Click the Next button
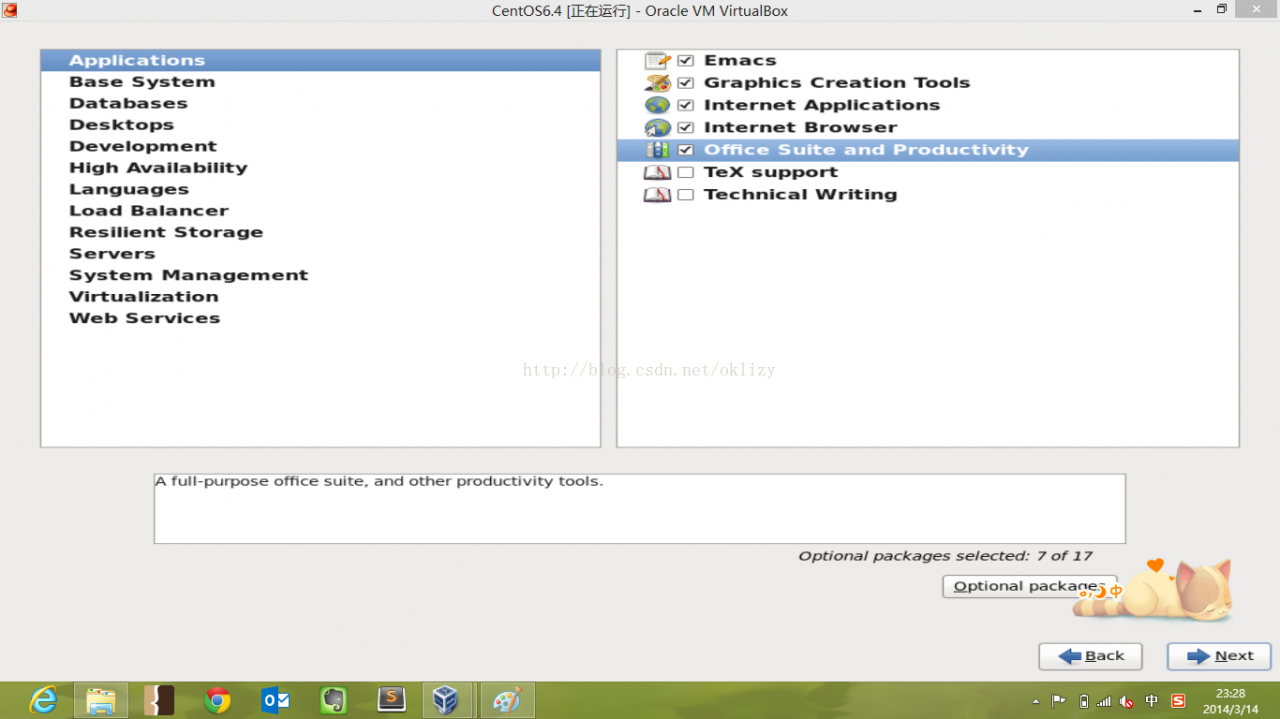This screenshot has height=719, width=1280. pos(1219,656)
